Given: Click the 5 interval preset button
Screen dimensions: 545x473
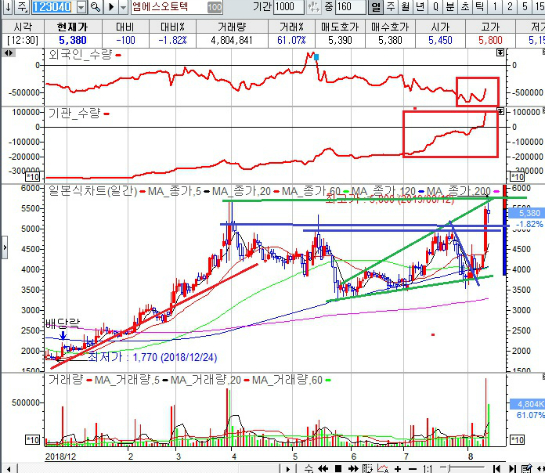Looking at the screenshot, I should pyautogui.click(x=525, y=7).
